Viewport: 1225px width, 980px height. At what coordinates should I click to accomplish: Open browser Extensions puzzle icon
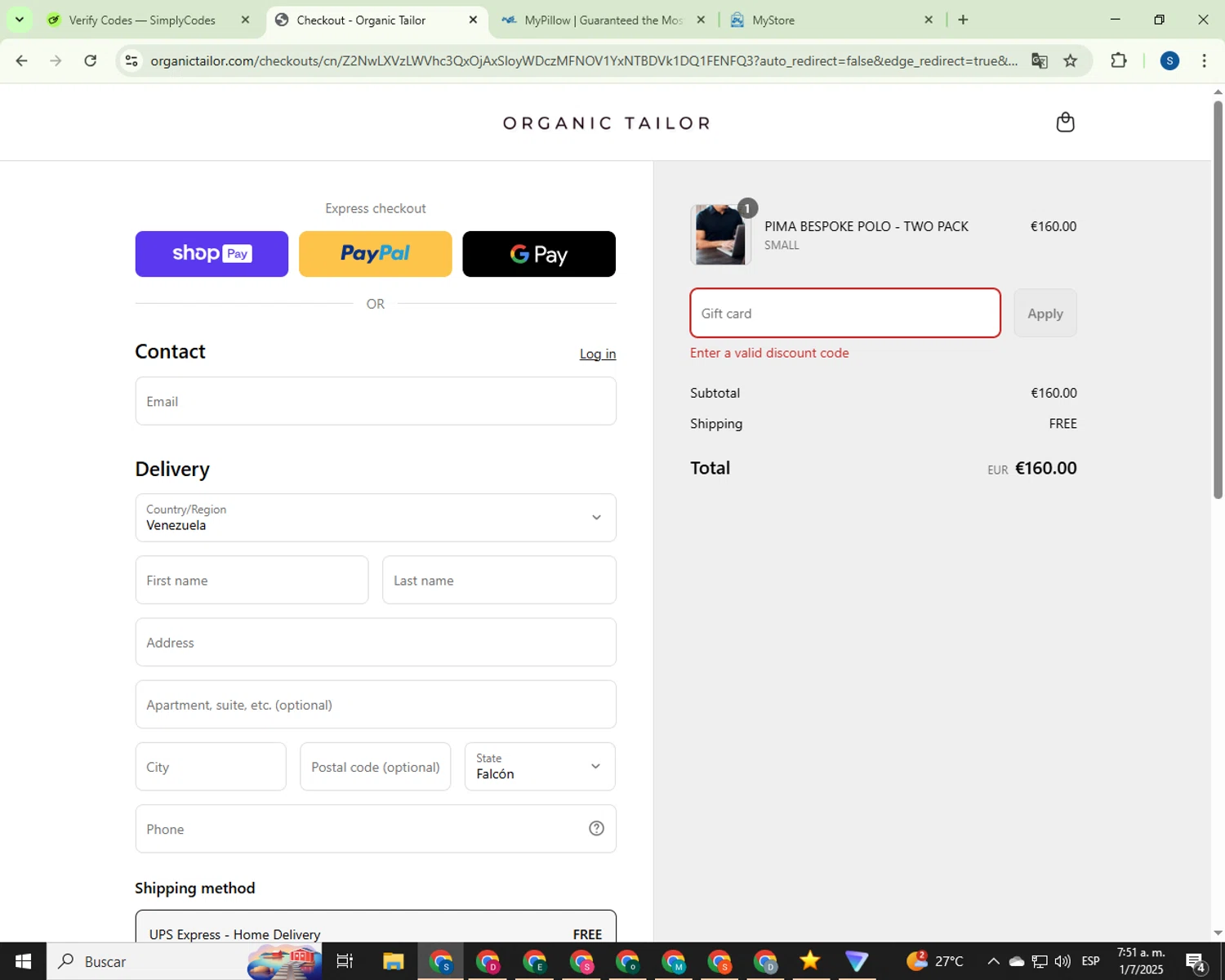click(x=1119, y=60)
